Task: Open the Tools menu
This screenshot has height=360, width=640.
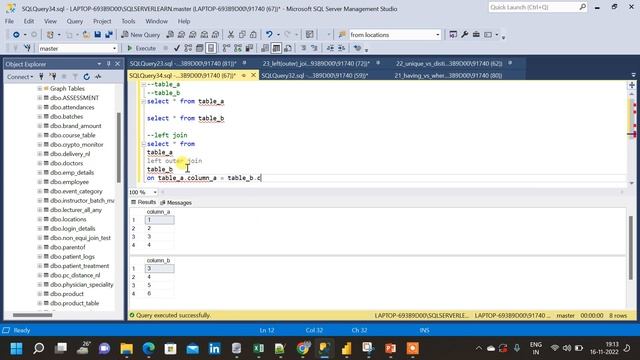Action: point(128,21)
